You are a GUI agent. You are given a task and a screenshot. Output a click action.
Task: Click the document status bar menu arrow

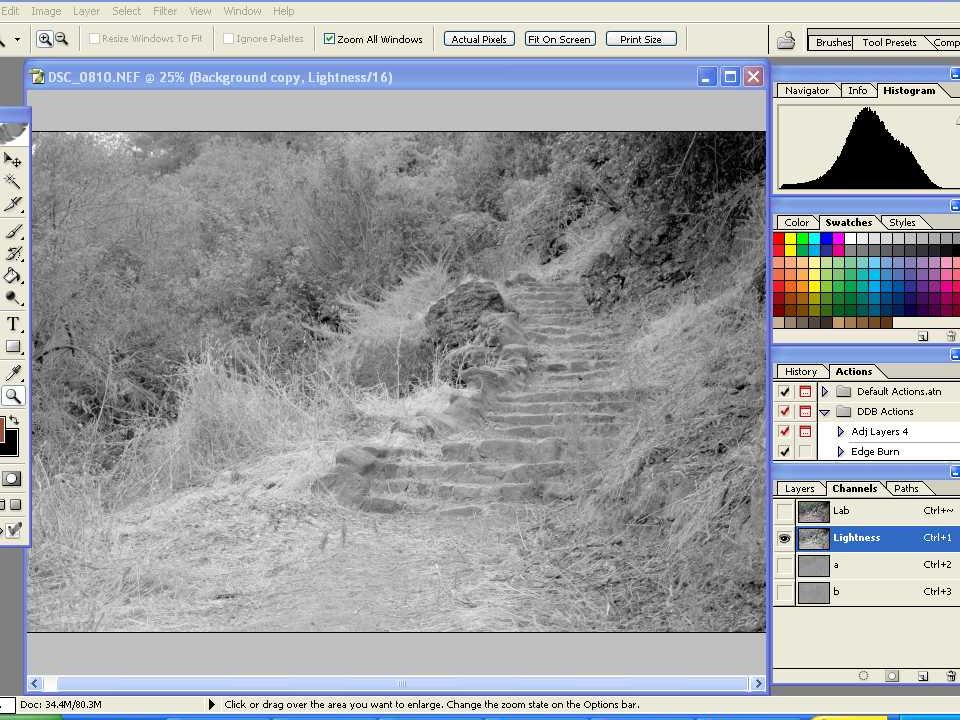(x=212, y=705)
